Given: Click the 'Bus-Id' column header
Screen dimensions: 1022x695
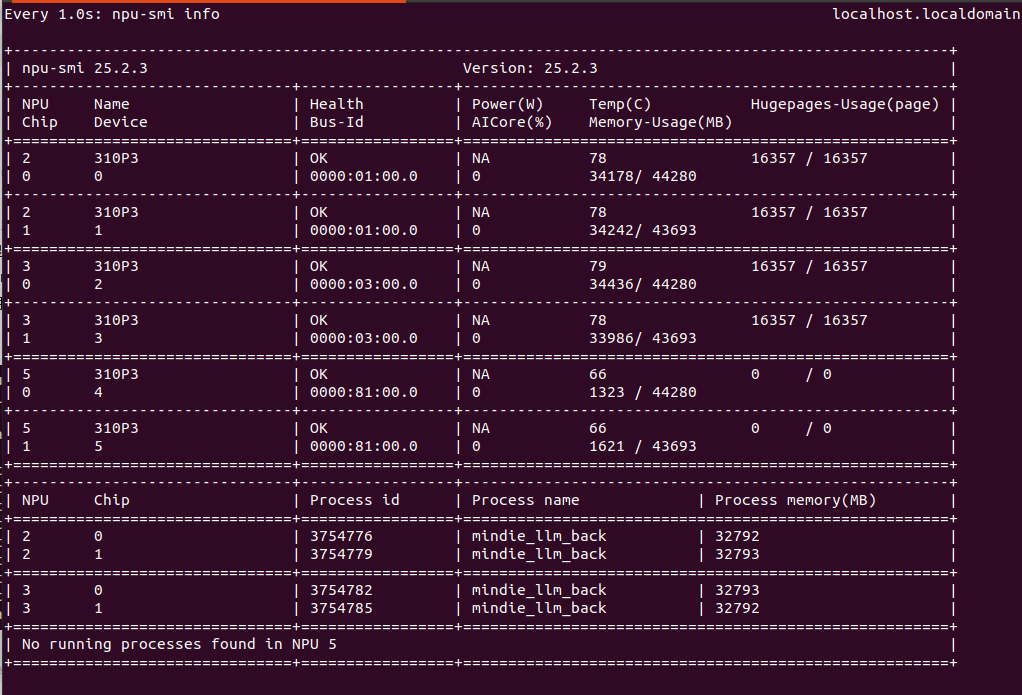Looking at the screenshot, I should (336, 123).
